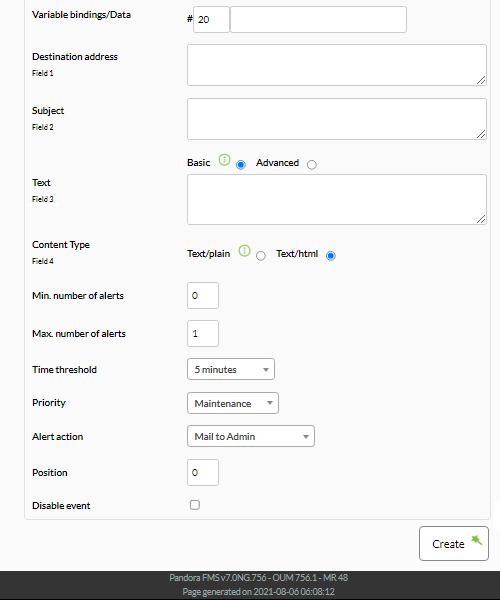Click the Variable bindings number field showing 20

211,20
